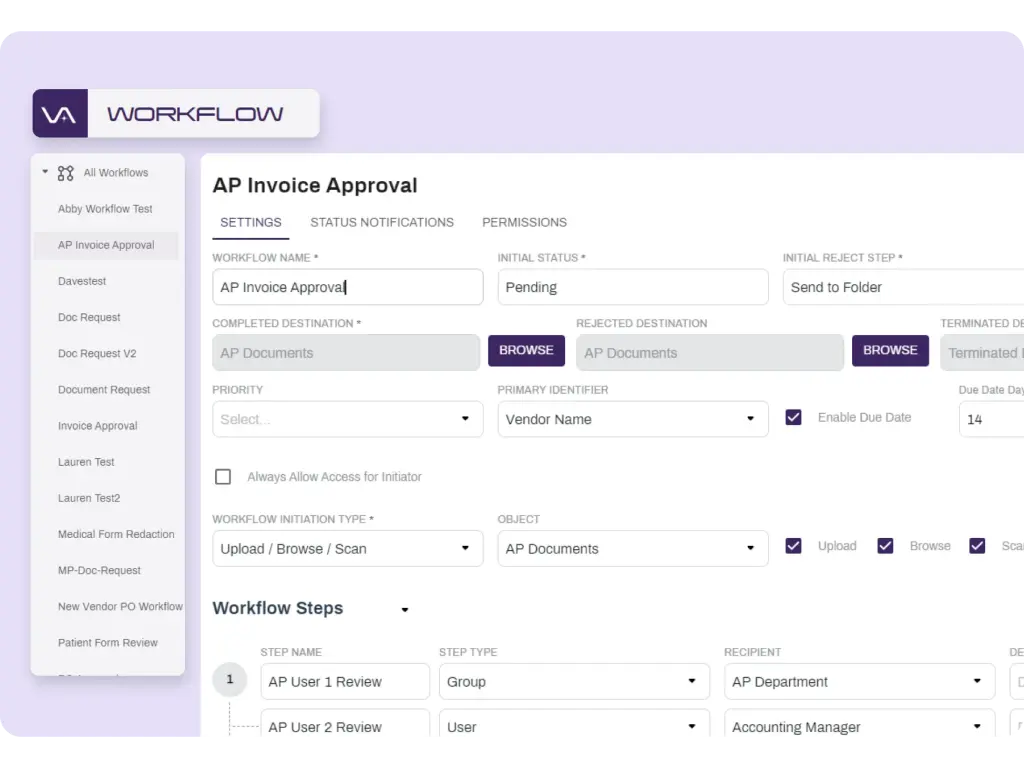The height and width of the screenshot is (768, 1024).
Task: Switch to the Status Notifications tab
Action: point(382,222)
